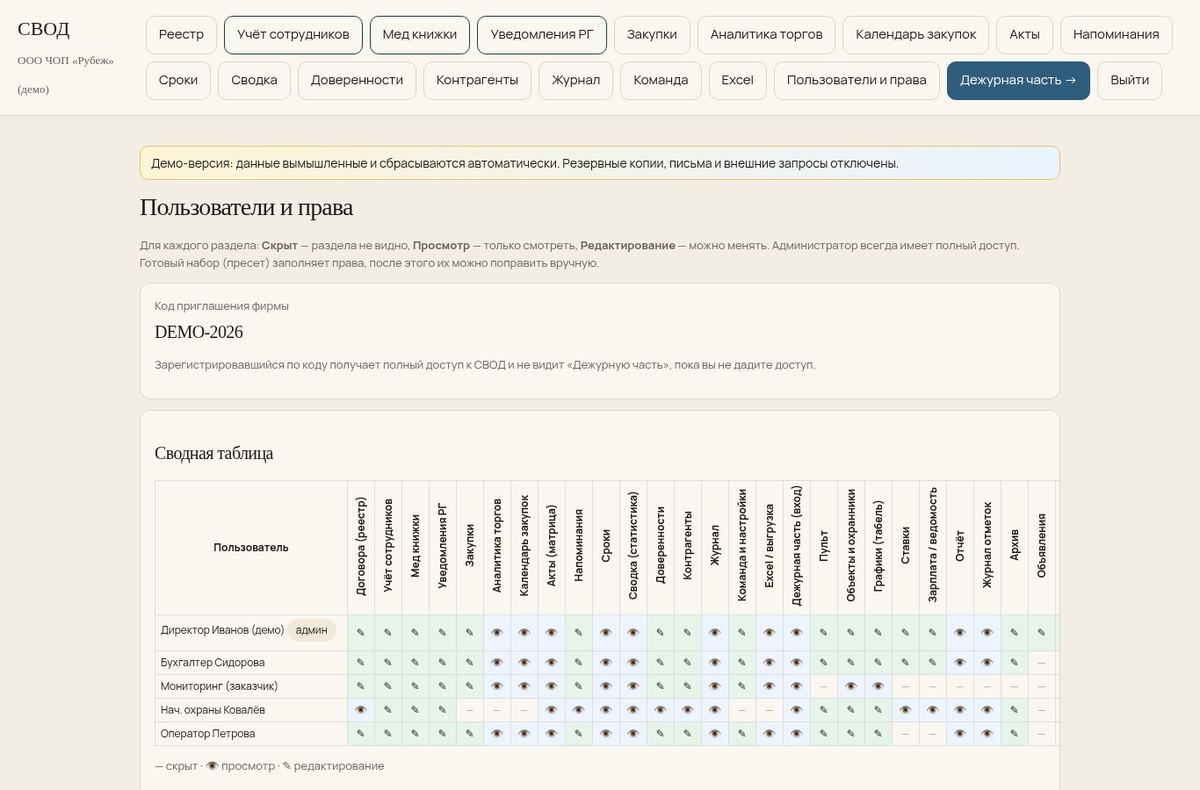The height and width of the screenshot is (790, 1200).
Task: Click the pencil for Мониторинг (заказчик) under Напоминания
Action: pos(578,686)
